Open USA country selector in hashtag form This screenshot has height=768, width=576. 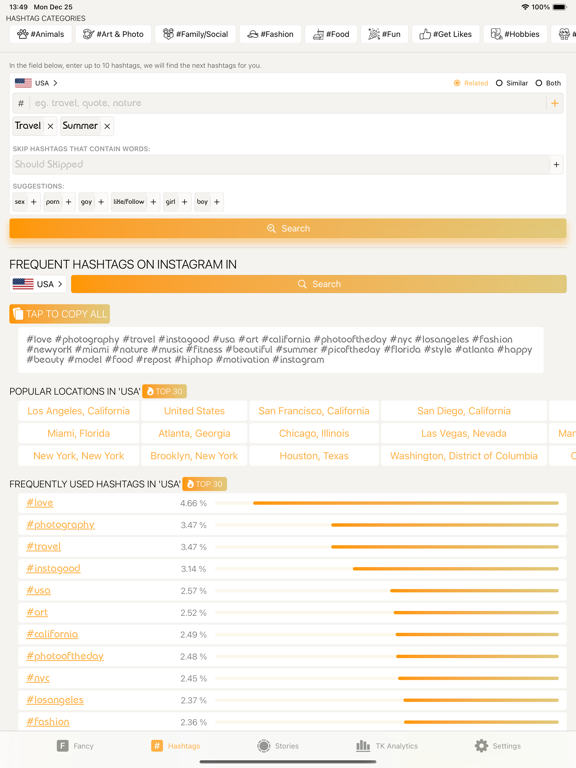[36, 83]
